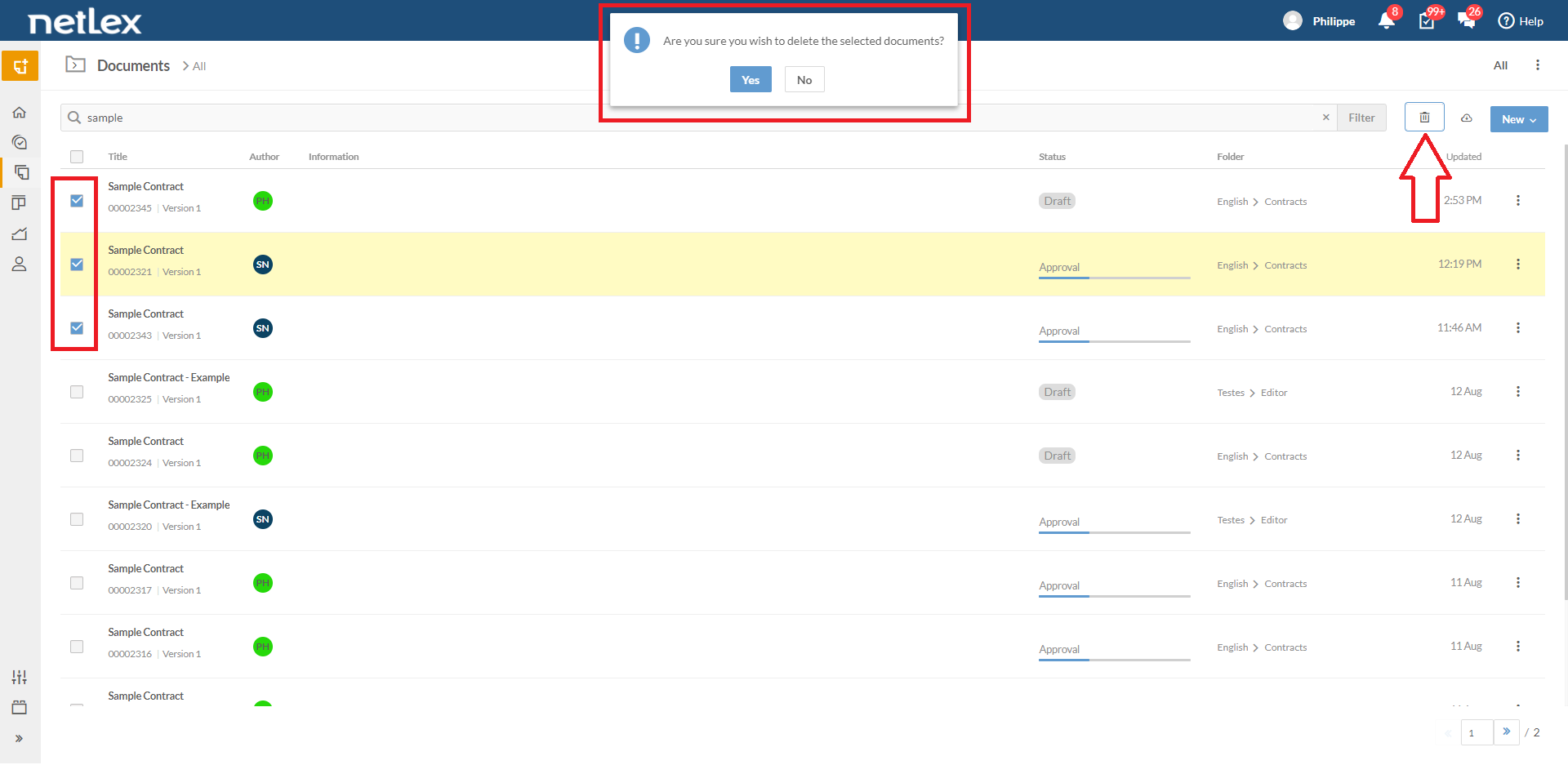Click the Folder column header
1568x765 pixels.
pyautogui.click(x=1230, y=157)
